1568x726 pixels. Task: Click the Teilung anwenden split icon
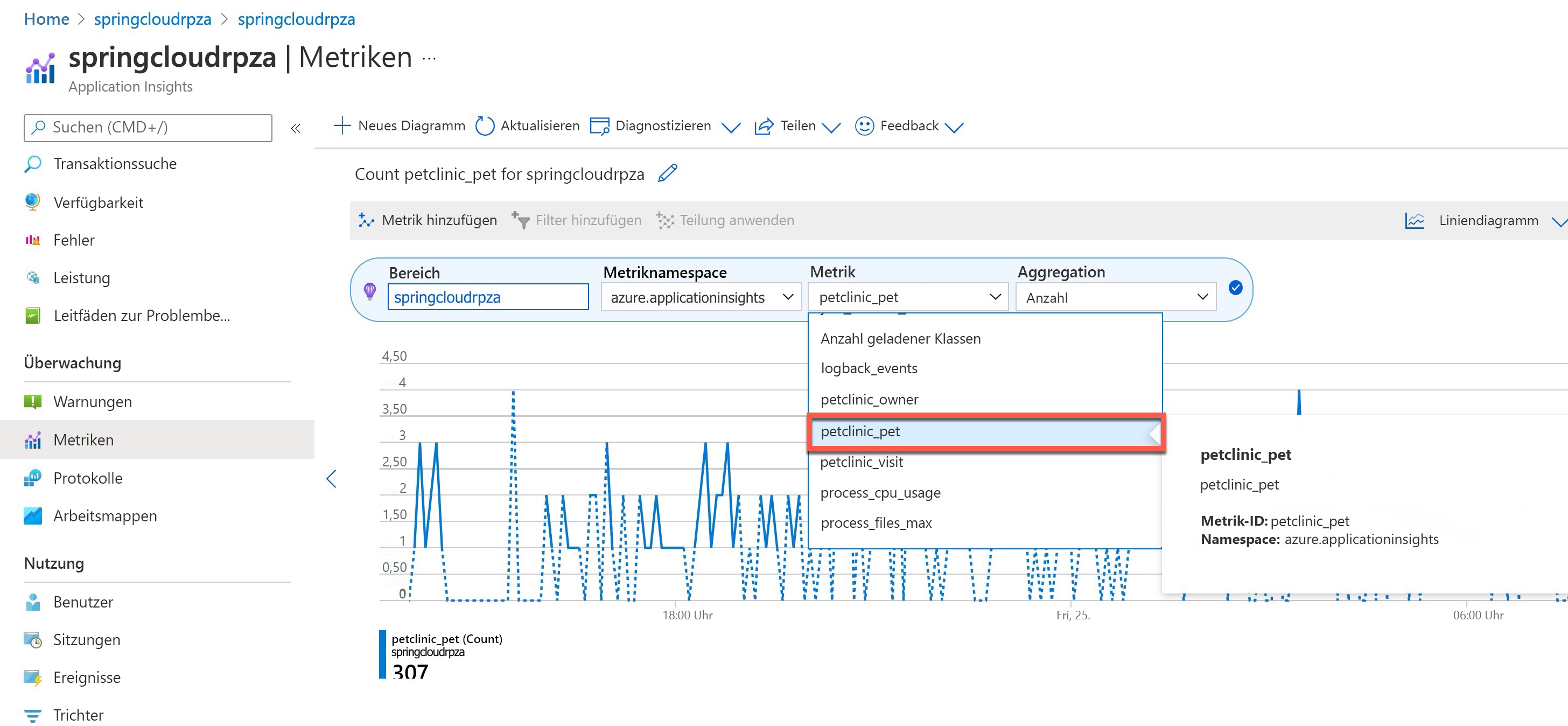pos(664,220)
